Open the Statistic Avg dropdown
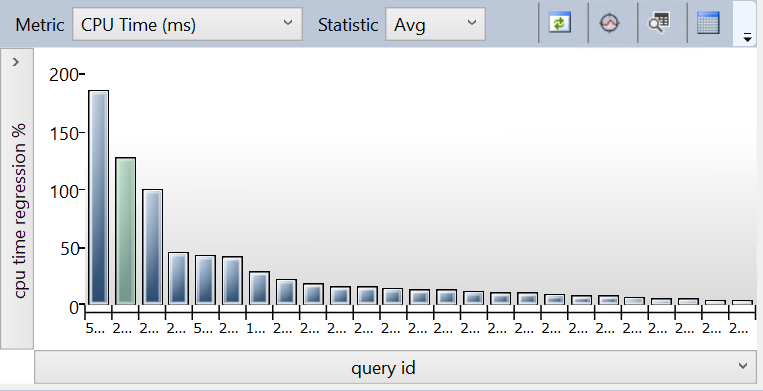This screenshot has height=391, width=763. (x=435, y=24)
